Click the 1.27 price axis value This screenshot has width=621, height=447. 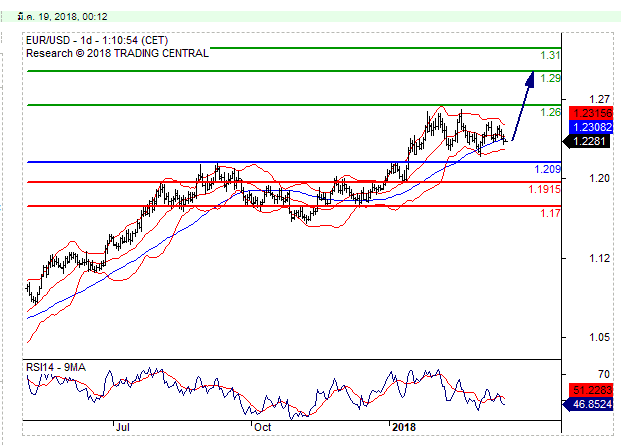(599, 99)
